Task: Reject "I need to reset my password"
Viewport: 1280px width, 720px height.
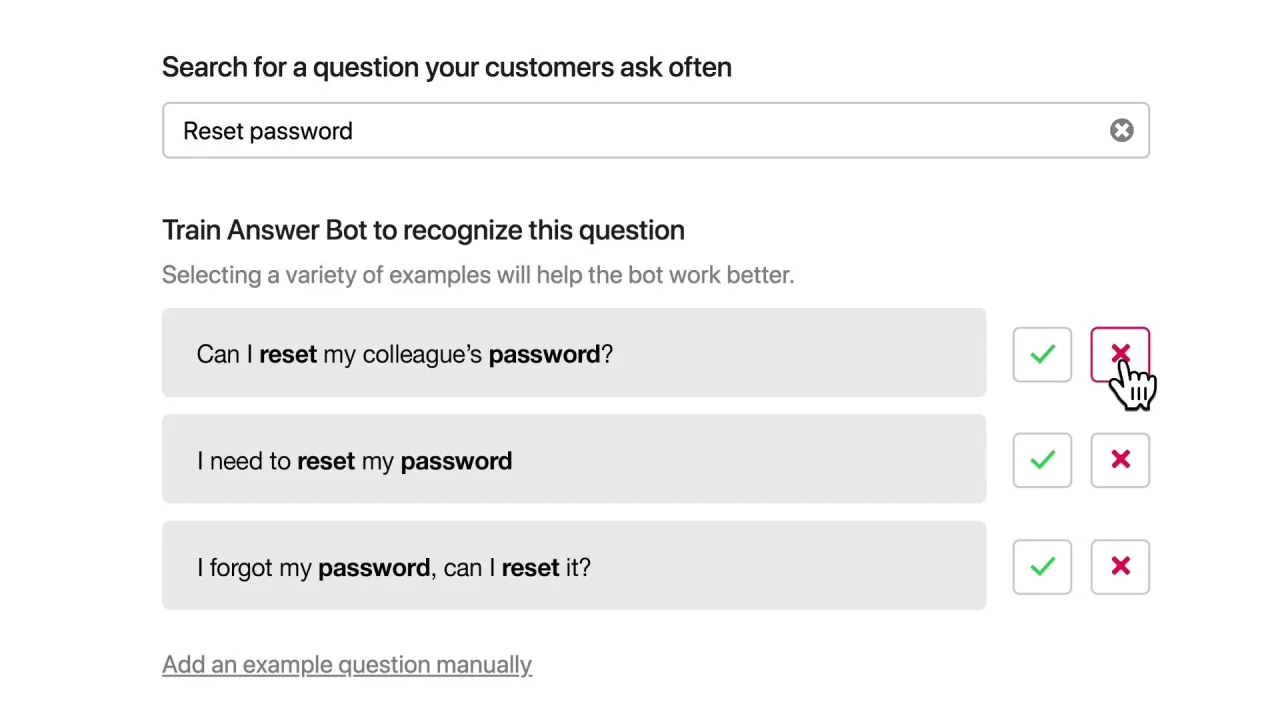Action: point(1120,460)
